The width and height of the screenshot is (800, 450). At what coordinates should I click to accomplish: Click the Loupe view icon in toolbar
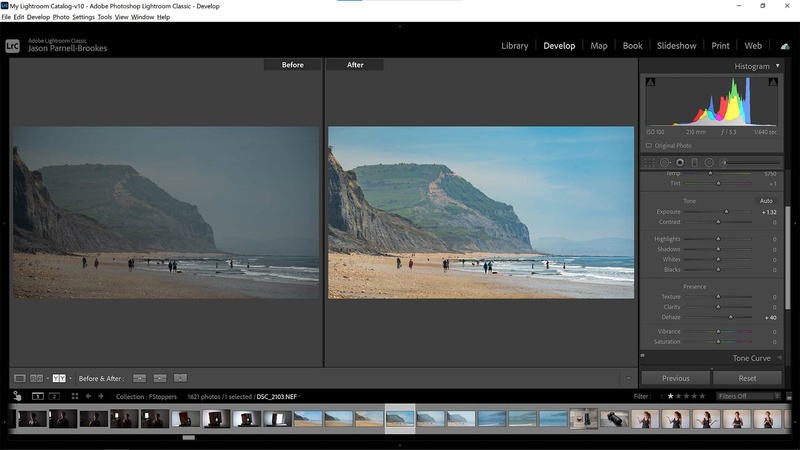coord(19,378)
